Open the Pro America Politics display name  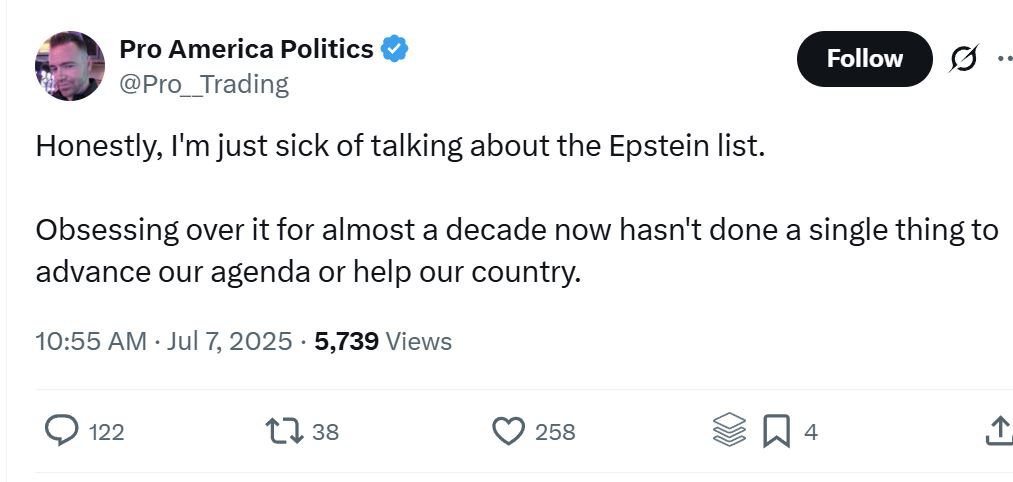tap(247, 49)
